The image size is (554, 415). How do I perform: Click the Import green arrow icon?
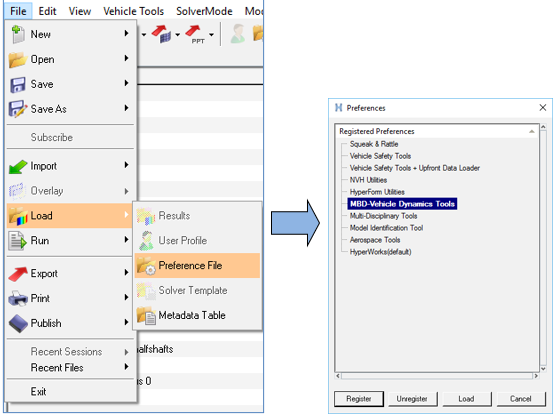tap(18, 166)
